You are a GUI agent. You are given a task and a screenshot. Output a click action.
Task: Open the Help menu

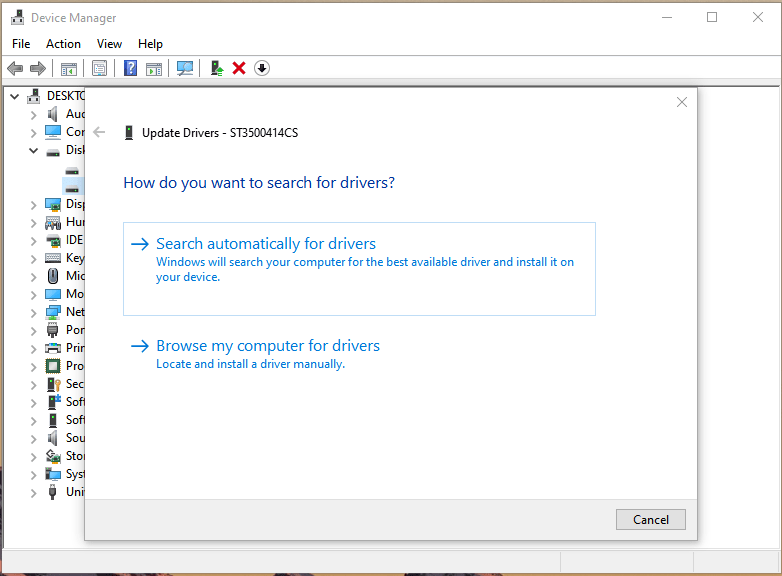coord(150,44)
